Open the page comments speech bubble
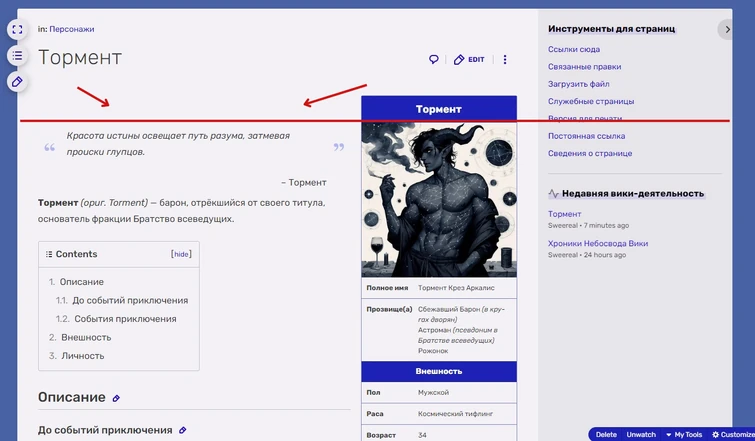 pos(434,59)
